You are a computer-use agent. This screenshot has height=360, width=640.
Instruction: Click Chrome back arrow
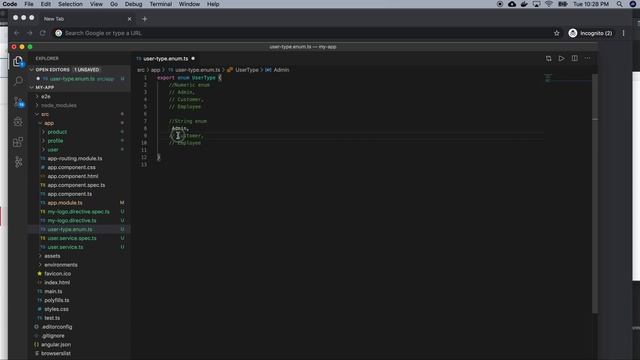(17, 33)
